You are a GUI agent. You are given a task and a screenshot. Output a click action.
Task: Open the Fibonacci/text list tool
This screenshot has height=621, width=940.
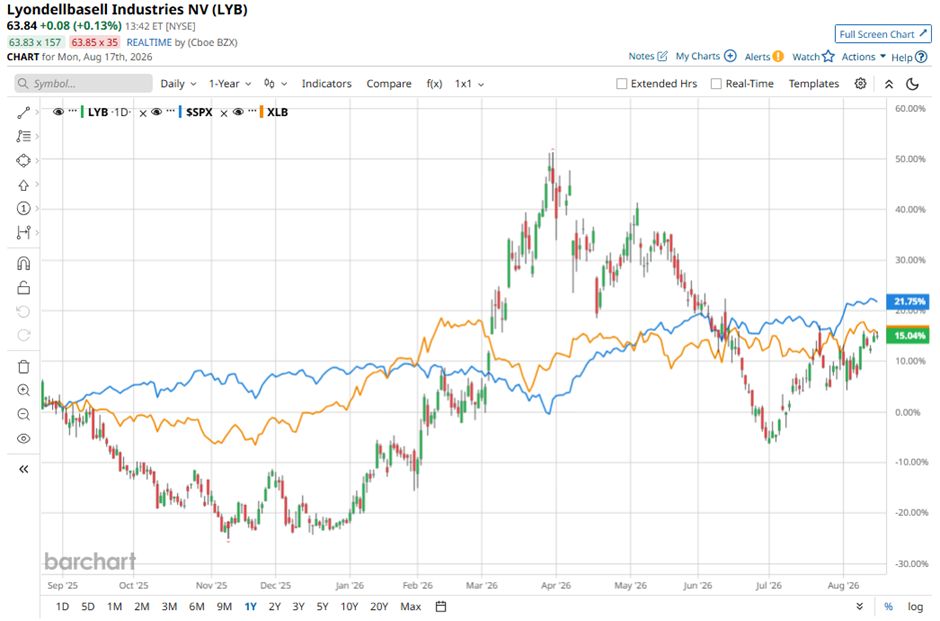[x=23, y=136]
